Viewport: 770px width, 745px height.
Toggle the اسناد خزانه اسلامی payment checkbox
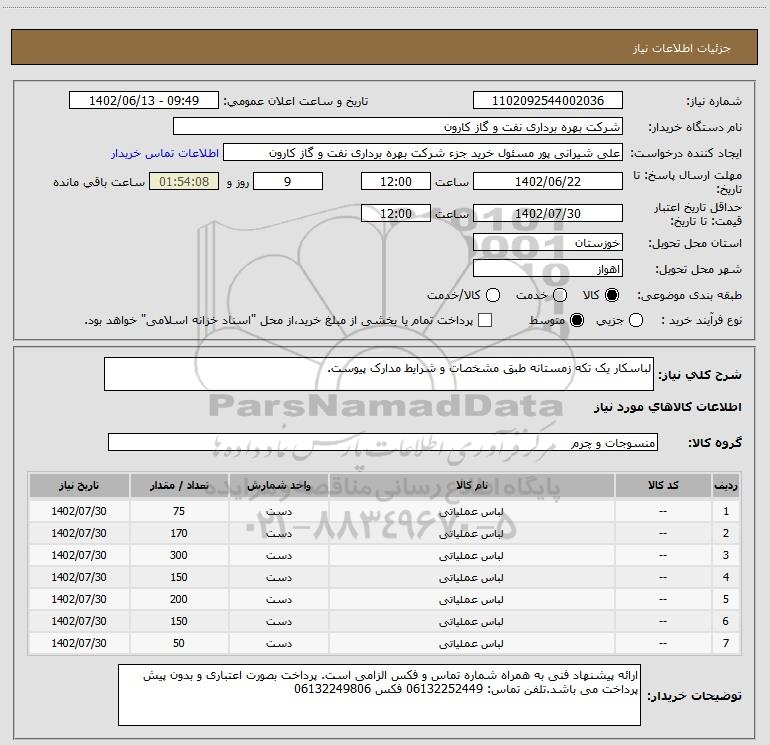[485, 320]
